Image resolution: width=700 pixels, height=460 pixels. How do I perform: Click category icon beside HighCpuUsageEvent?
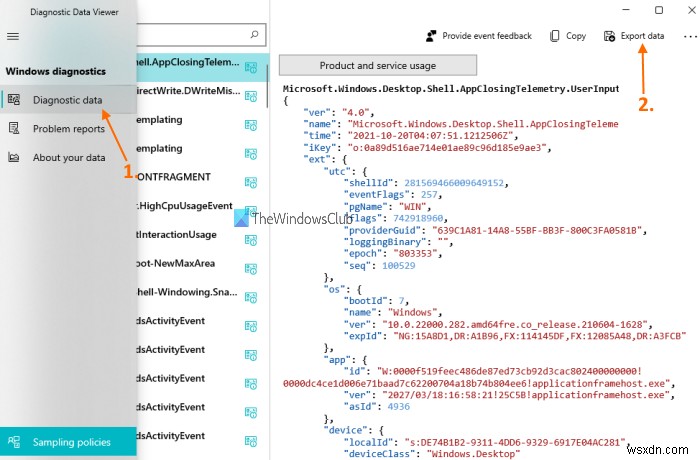pyautogui.click(x=251, y=206)
